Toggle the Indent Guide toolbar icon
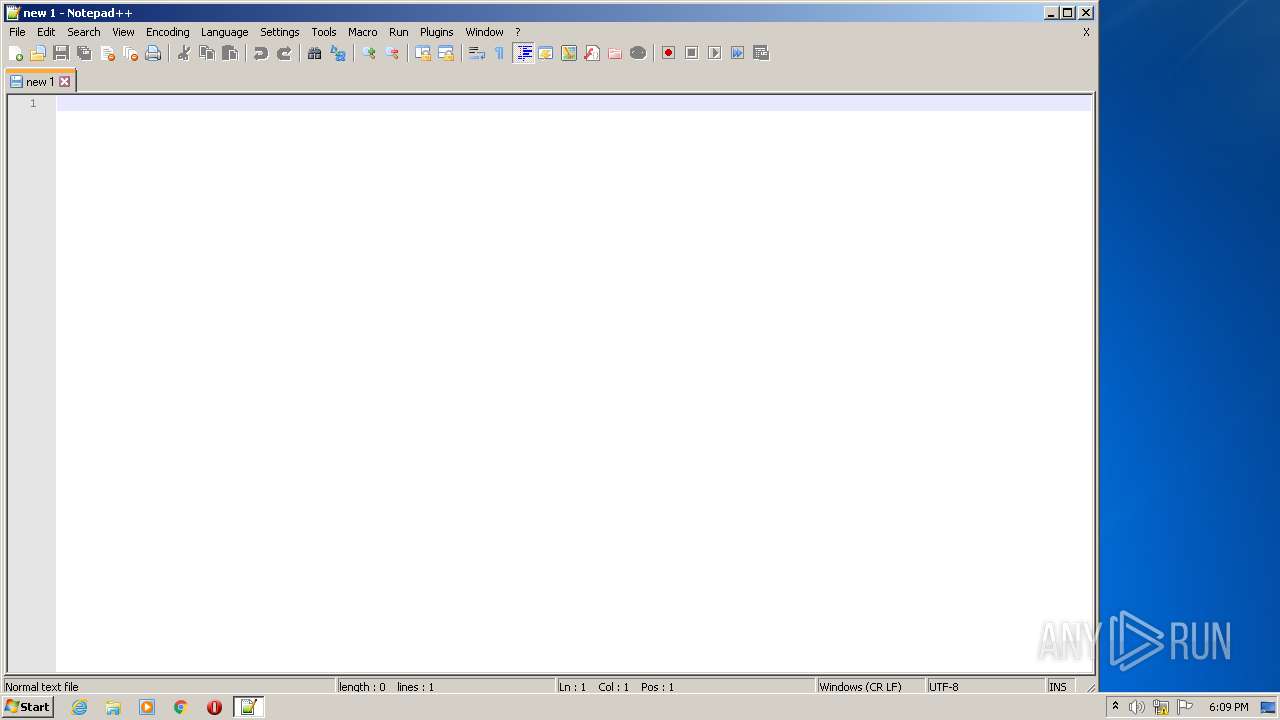Image resolution: width=1280 pixels, height=720 pixels. tap(523, 53)
